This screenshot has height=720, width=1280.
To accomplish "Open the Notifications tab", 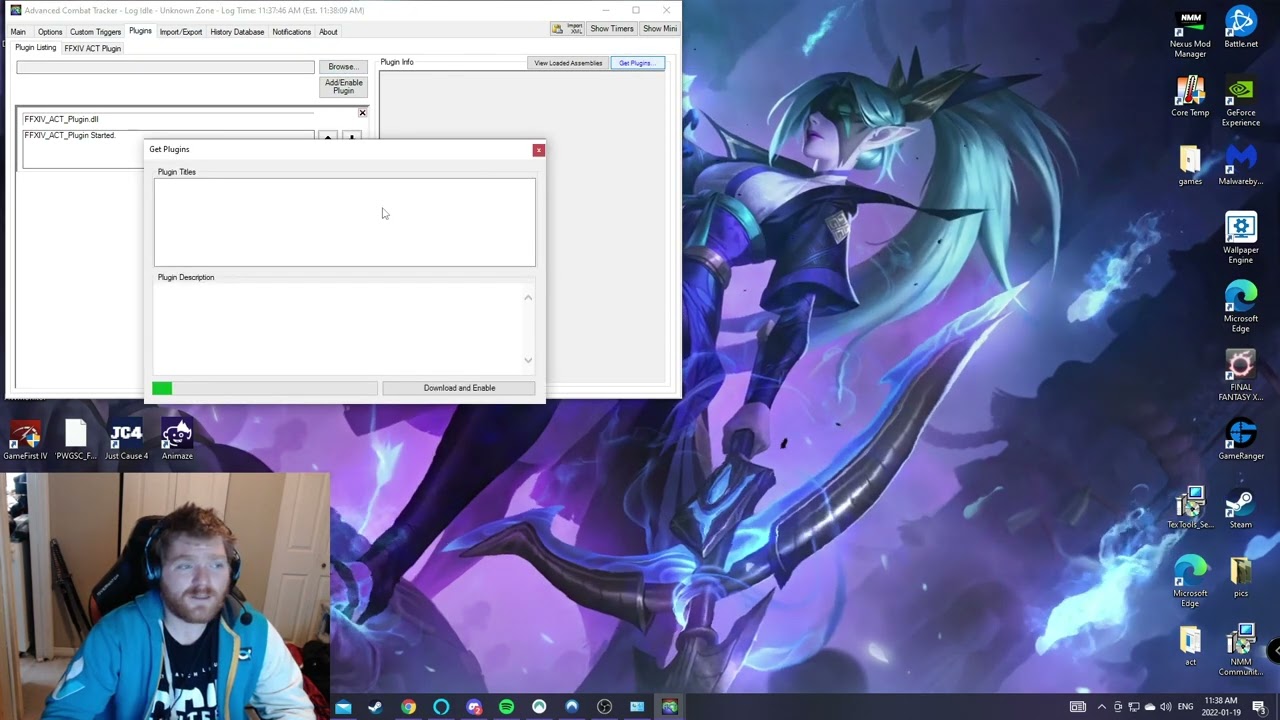I will click(292, 32).
